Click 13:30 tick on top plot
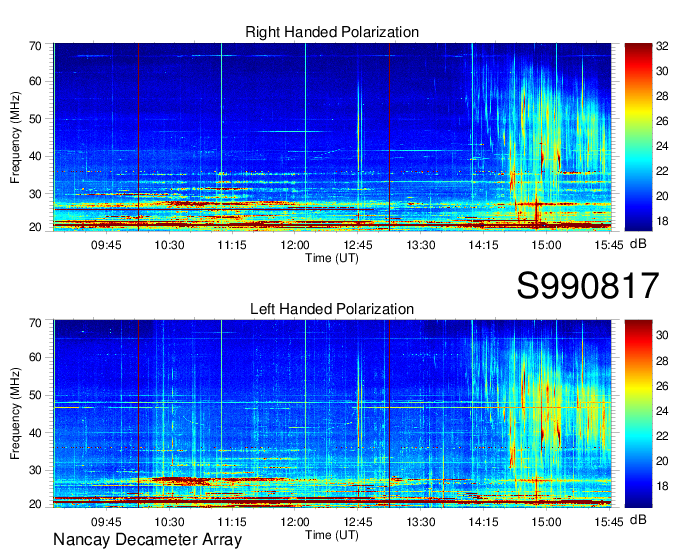The width and height of the screenshot is (680, 552). click(x=421, y=245)
